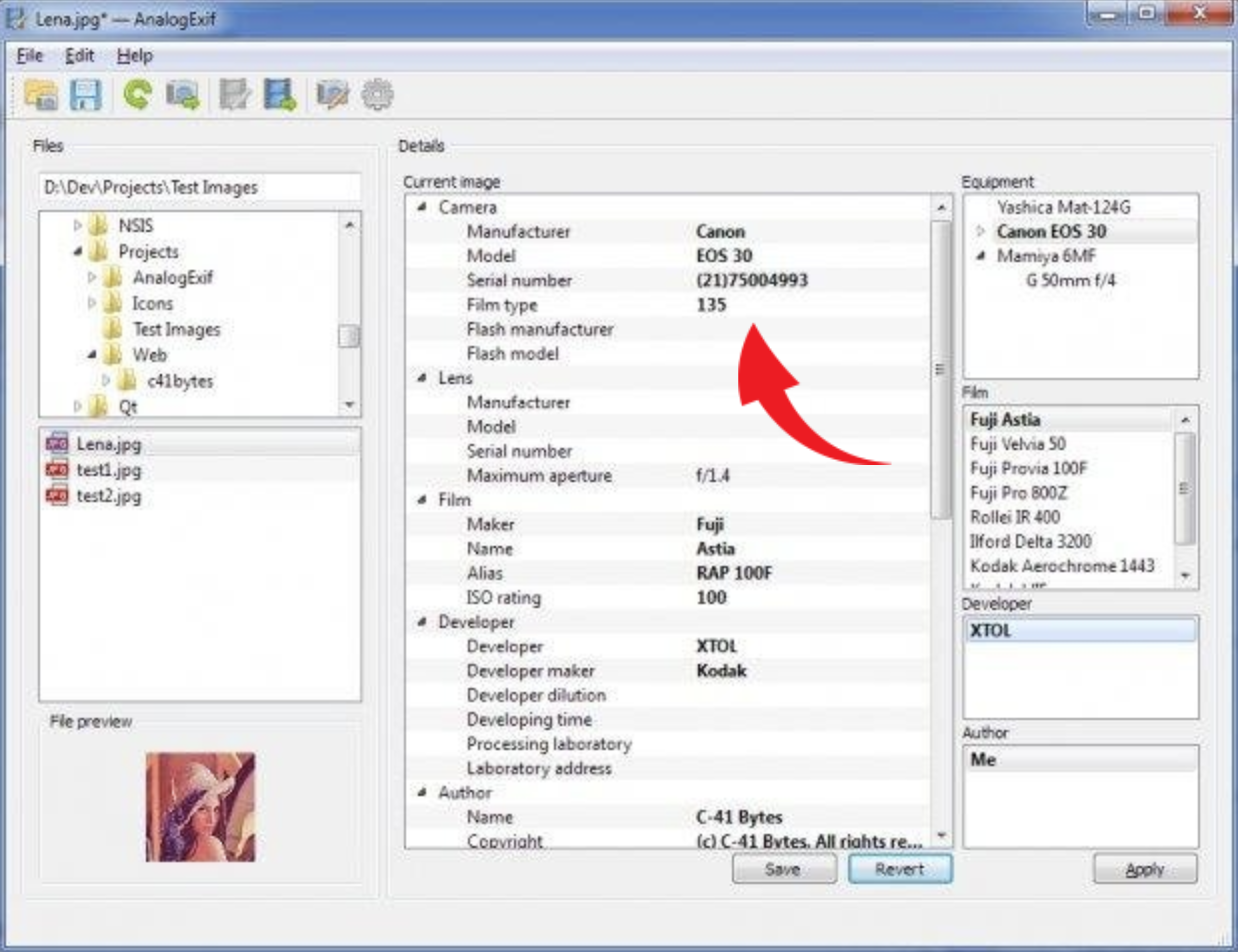Image resolution: width=1238 pixels, height=952 pixels.
Task: Open the File menu
Action: [x=30, y=56]
